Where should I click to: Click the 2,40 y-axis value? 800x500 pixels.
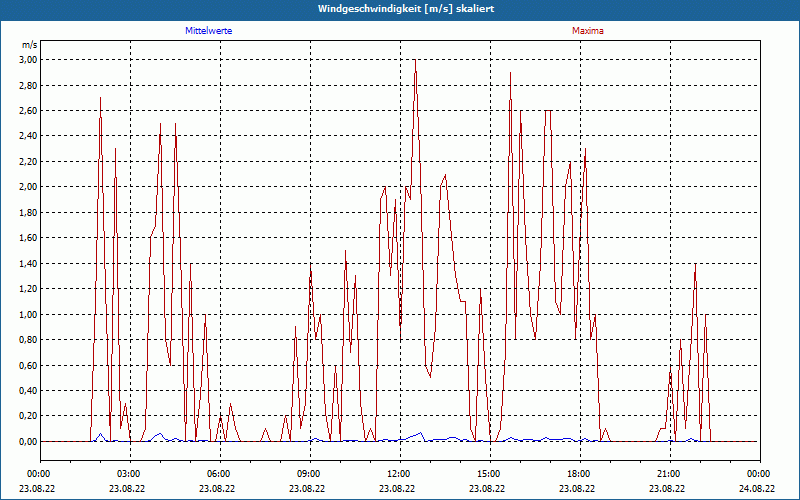tap(29, 136)
